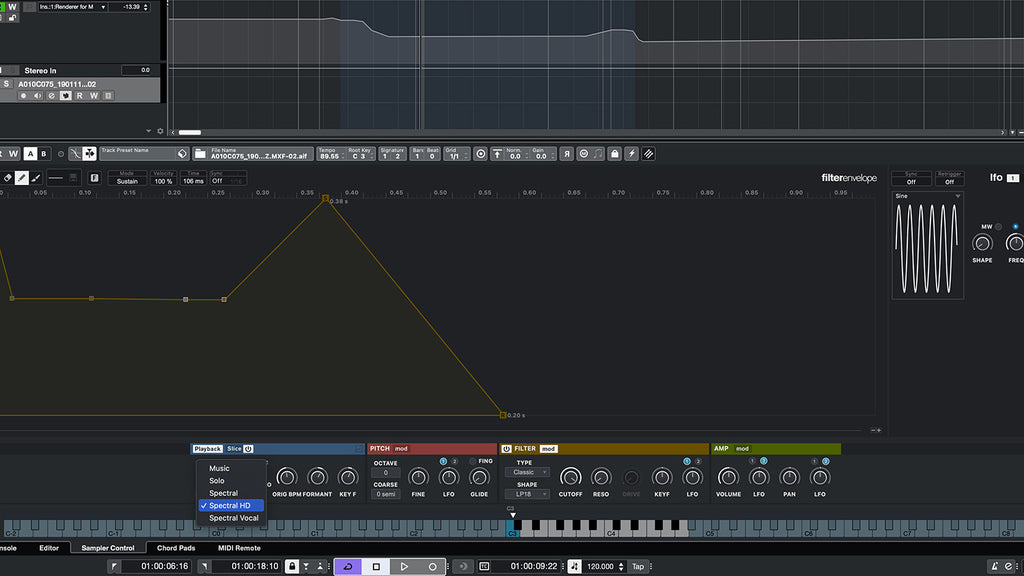
Task: Open the filter SHAPE LP18 dropdown
Action: (526, 494)
